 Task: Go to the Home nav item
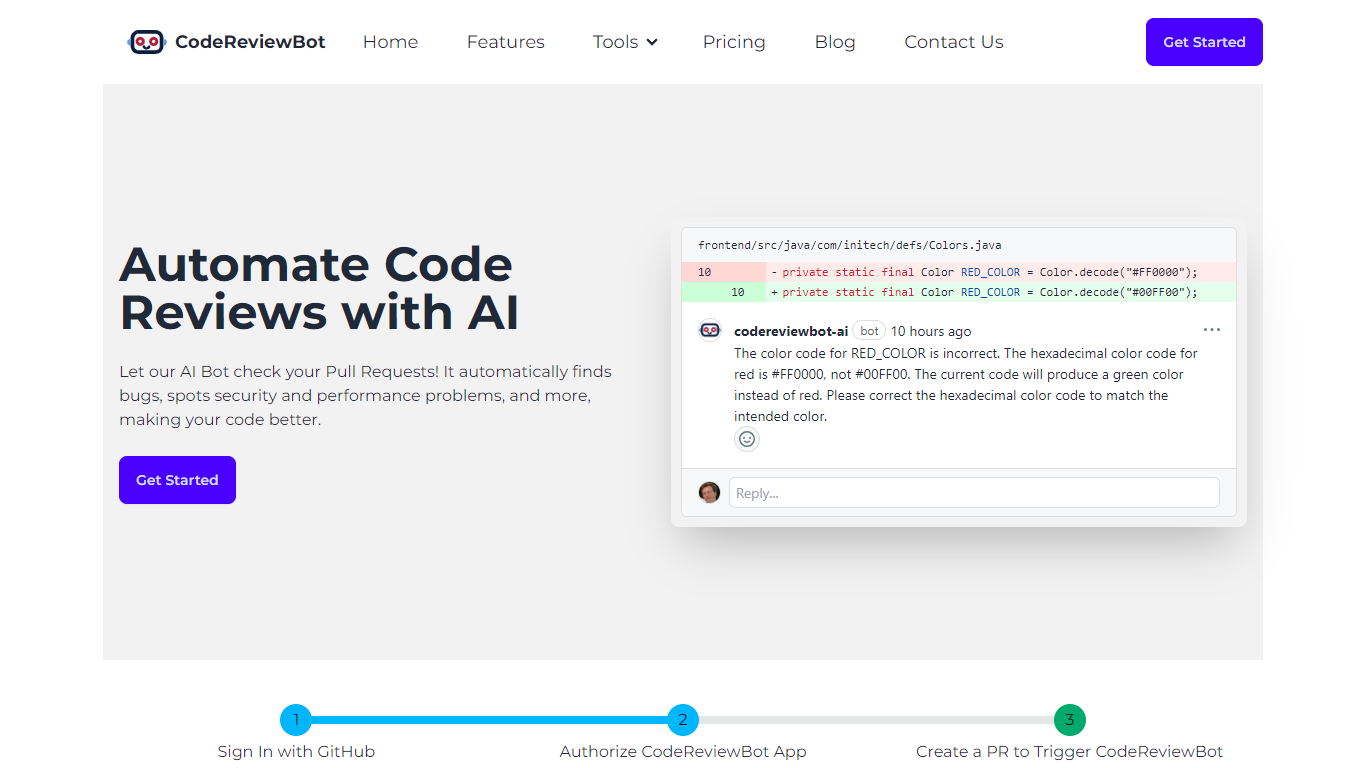coord(390,42)
